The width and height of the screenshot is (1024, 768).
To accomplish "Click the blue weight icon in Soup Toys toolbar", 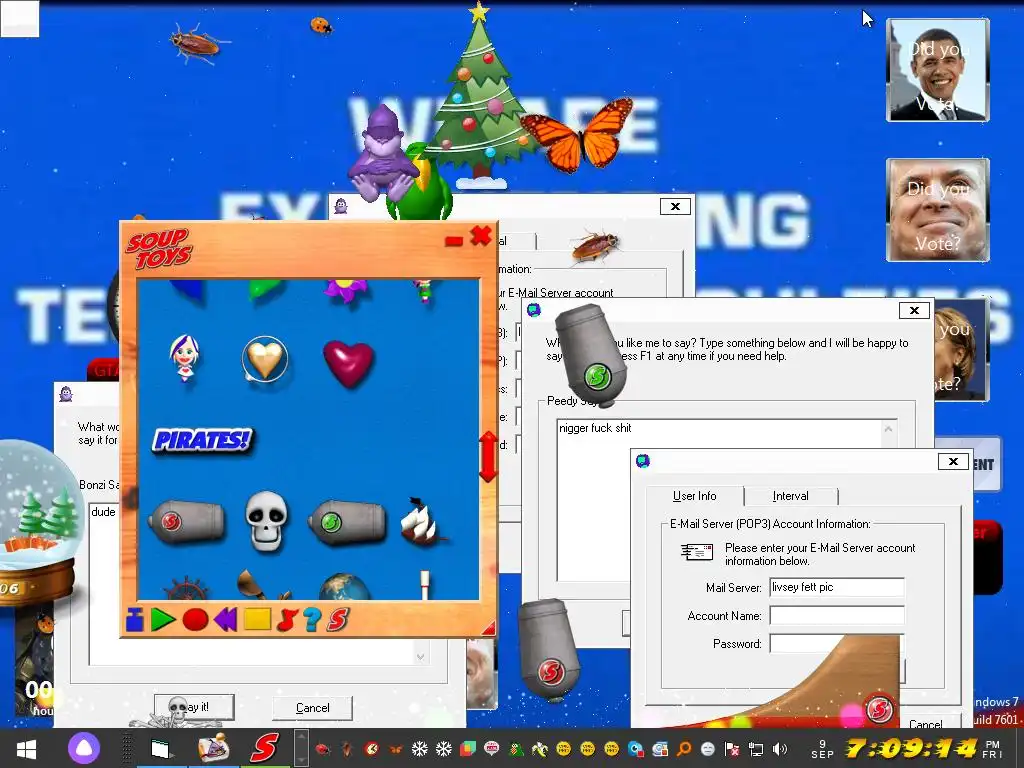I will pos(135,620).
